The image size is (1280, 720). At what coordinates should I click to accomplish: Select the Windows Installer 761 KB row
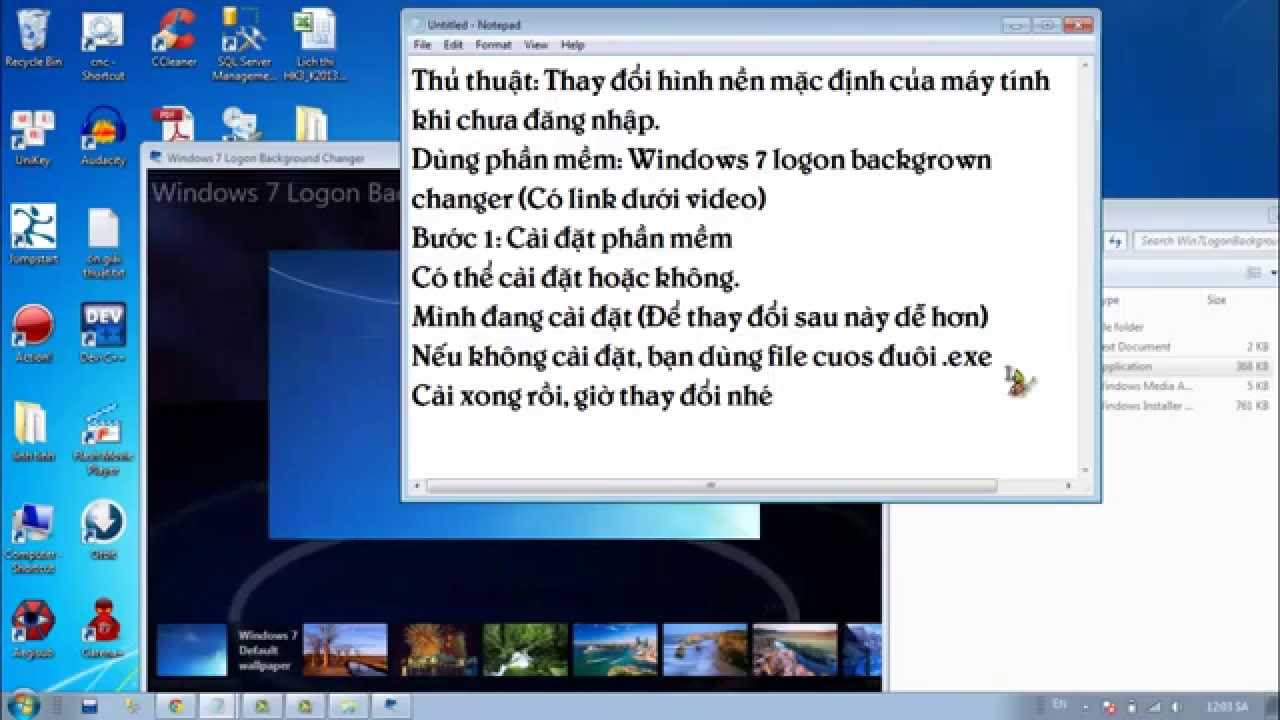(1188, 406)
